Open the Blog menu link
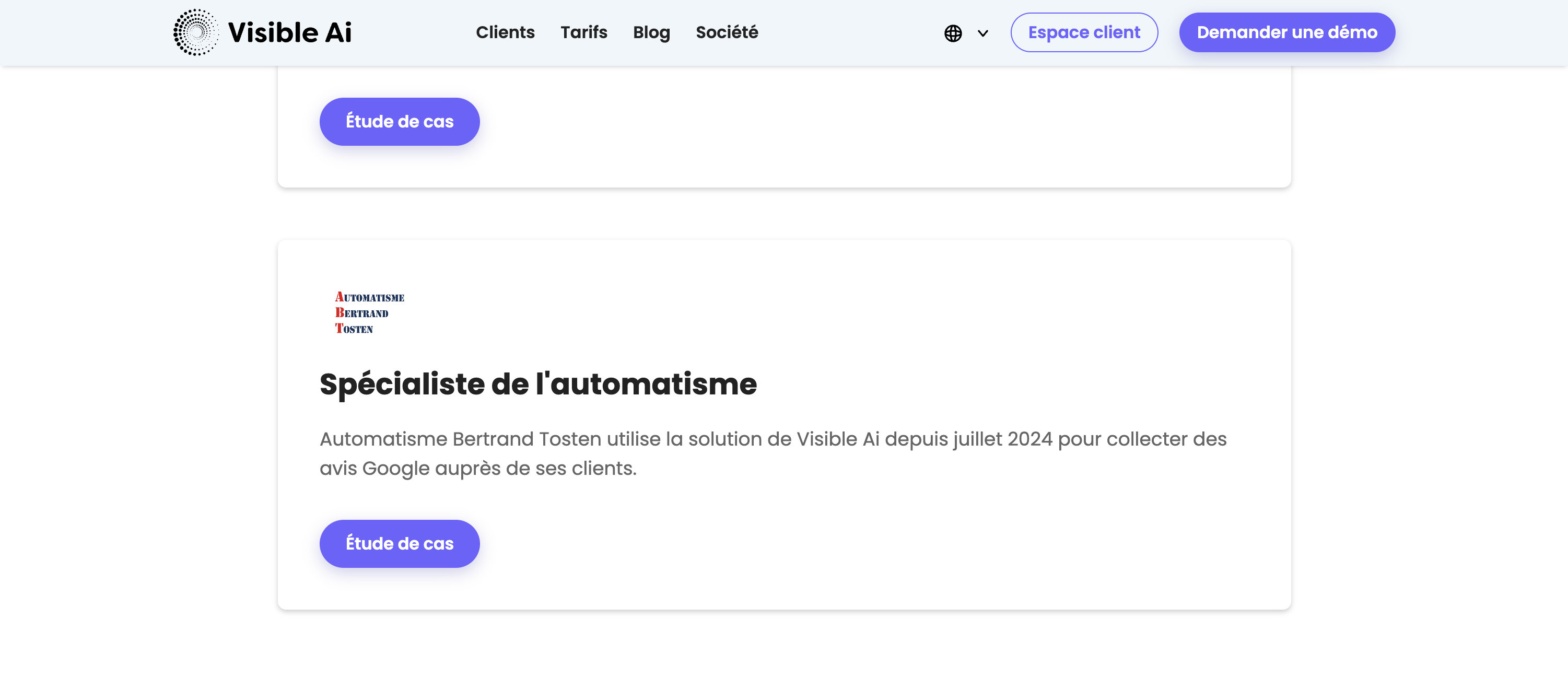Viewport: 1568px width, 676px height. (651, 32)
